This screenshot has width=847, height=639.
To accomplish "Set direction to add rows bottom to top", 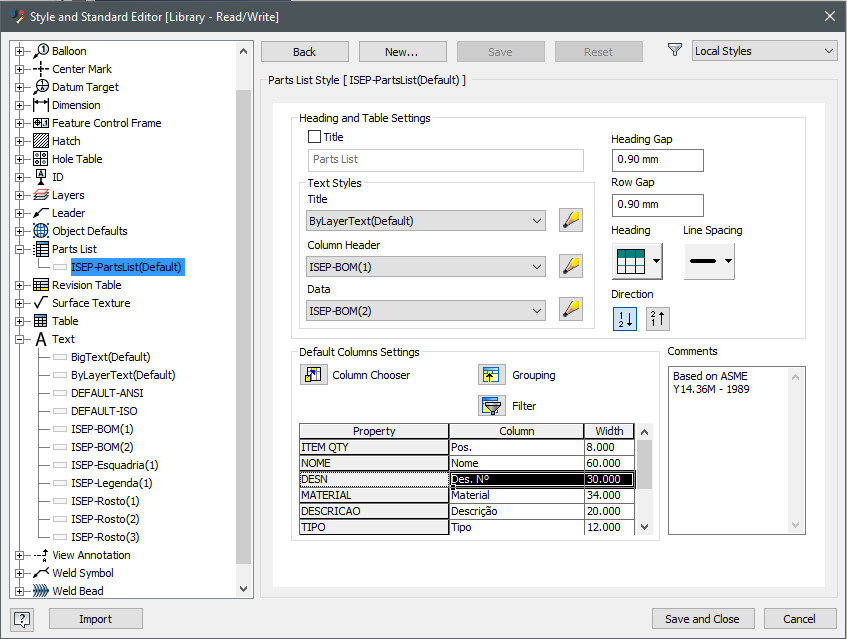I will tap(657, 319).
